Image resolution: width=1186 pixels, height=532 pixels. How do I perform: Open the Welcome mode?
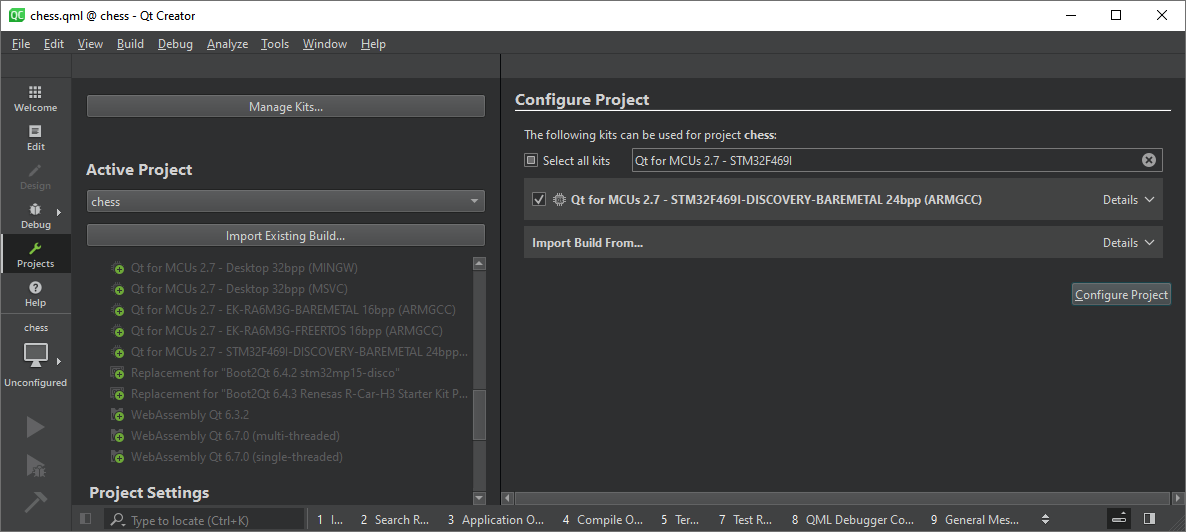coord(35,98)
